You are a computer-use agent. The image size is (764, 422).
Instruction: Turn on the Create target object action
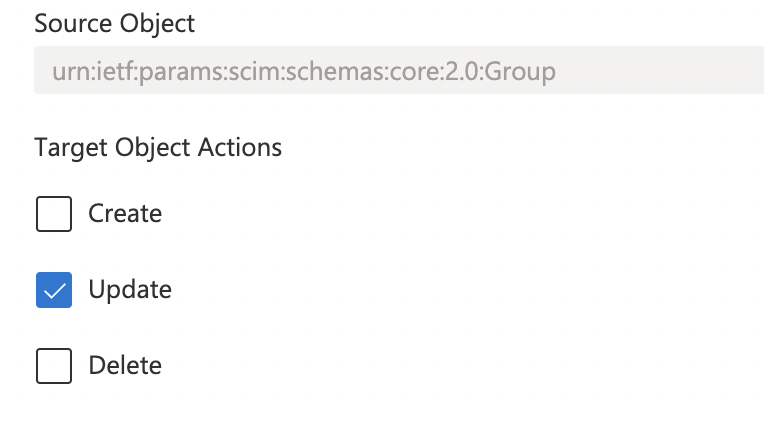click(x=54, y=214)
